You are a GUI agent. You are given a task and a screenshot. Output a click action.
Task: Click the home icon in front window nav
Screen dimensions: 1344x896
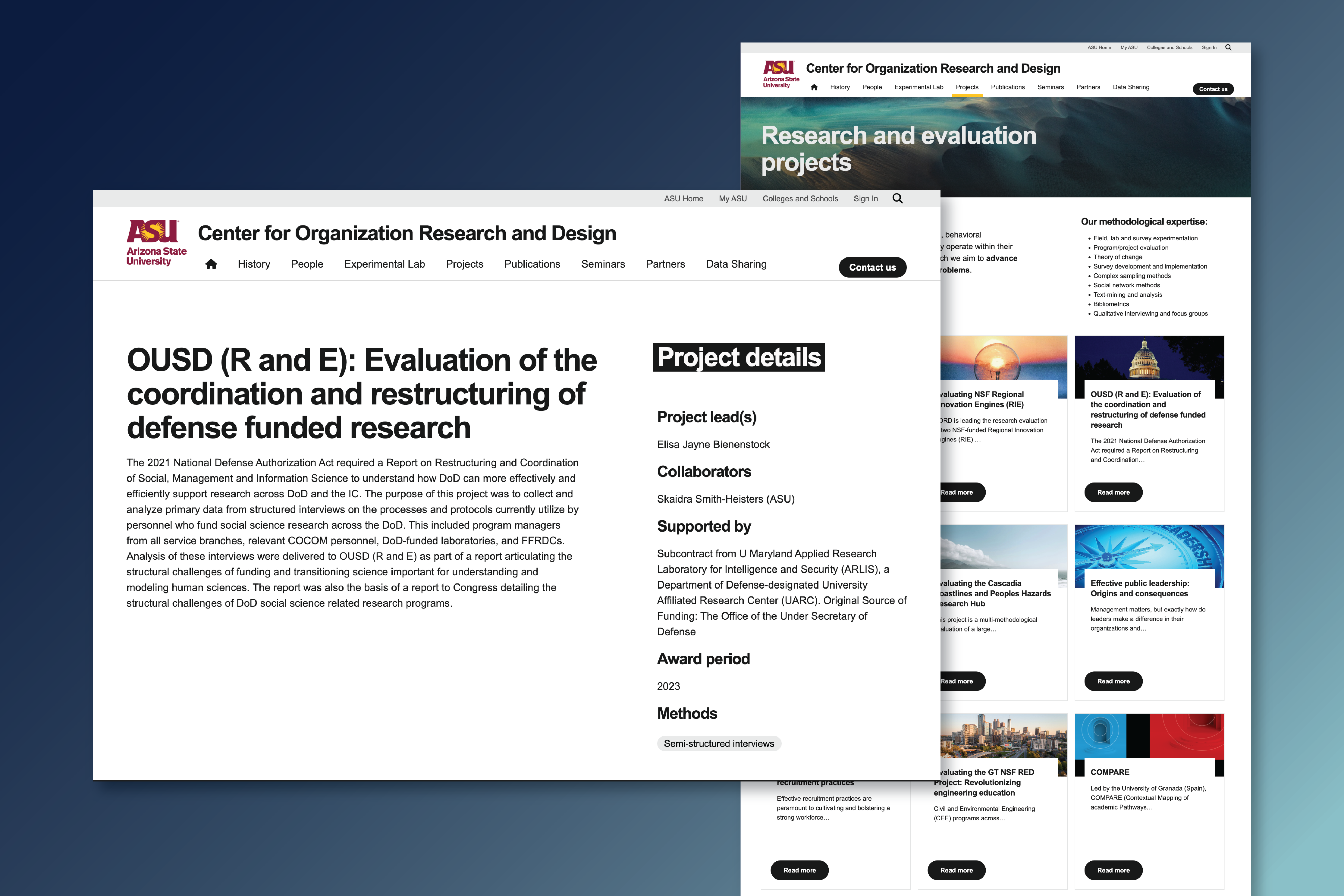211,264
